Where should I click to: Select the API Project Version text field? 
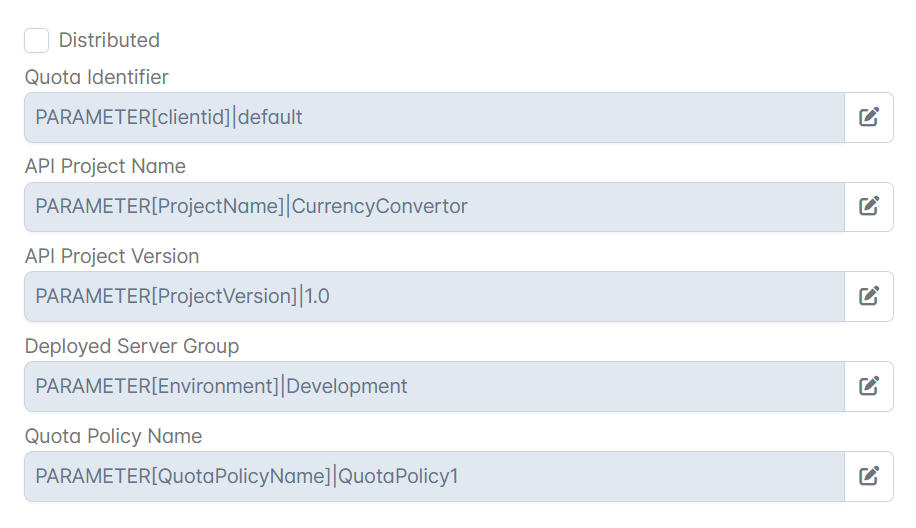(x=435, y=296)
